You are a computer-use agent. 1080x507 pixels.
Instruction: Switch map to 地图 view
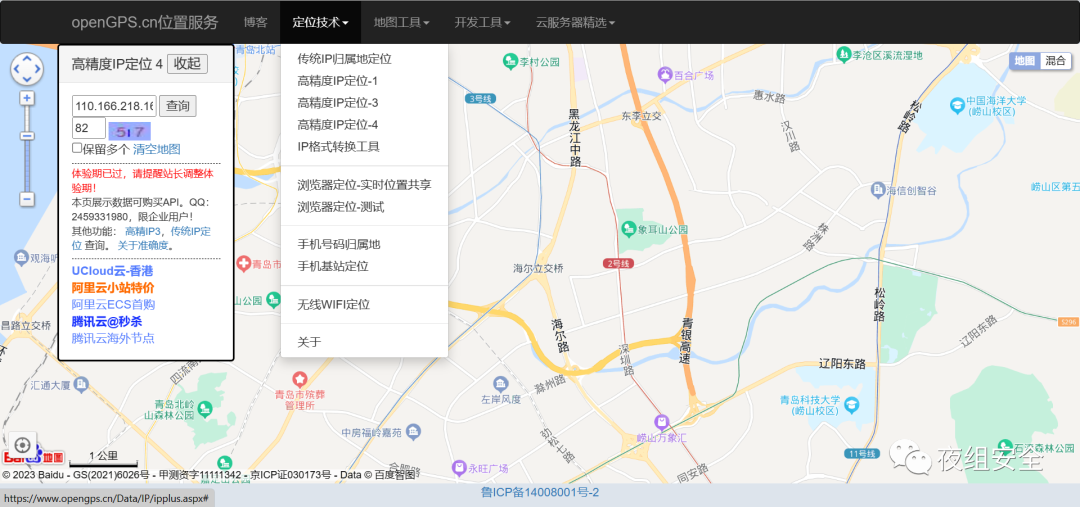pos(1025,61)
